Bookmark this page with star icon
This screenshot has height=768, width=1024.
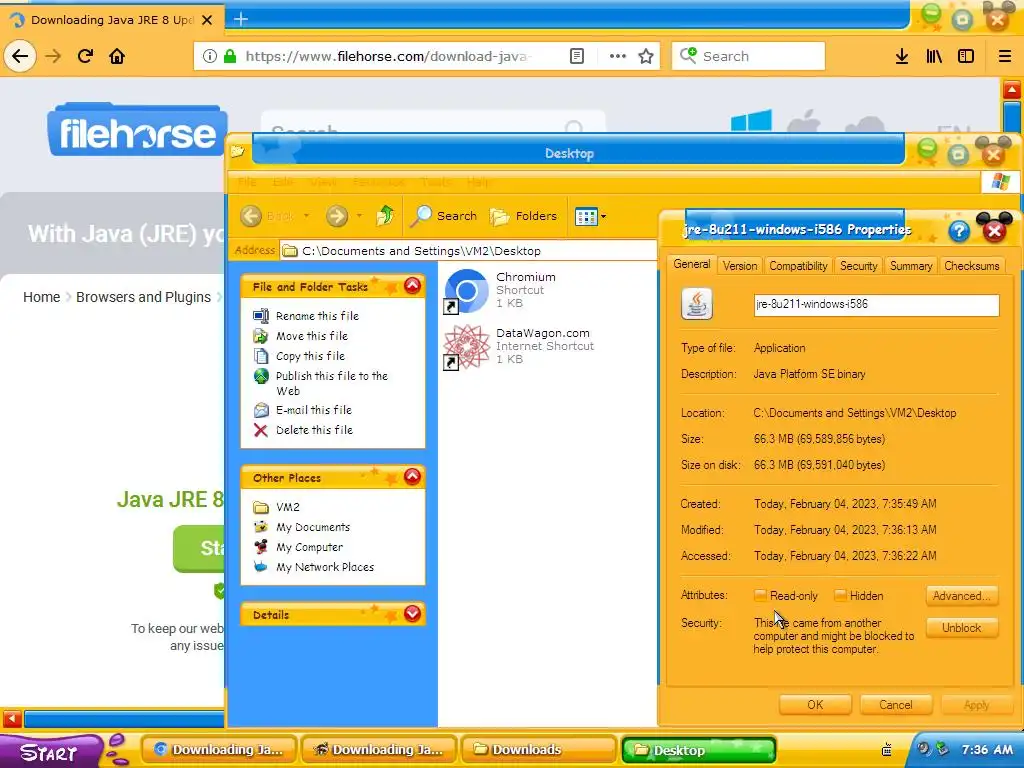(646, 56)
